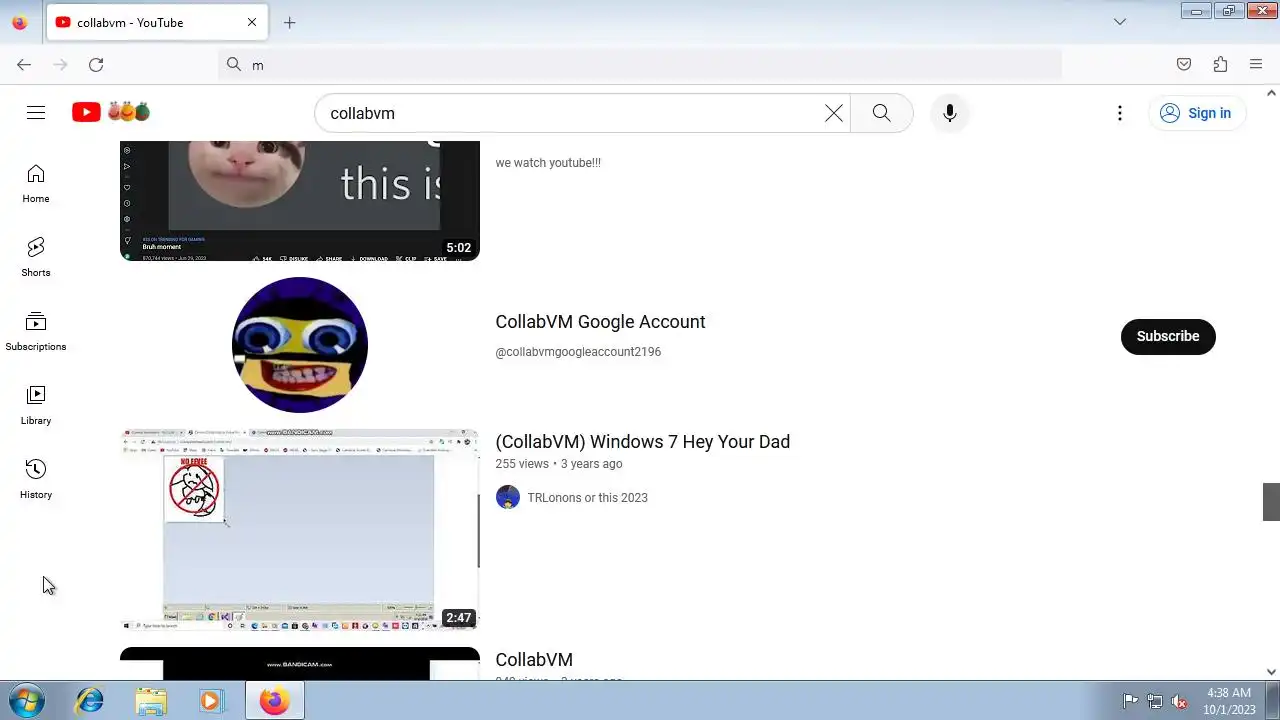Save page to Pocket
Viewport: 1280px width, 720px height.
[1184, 64]
